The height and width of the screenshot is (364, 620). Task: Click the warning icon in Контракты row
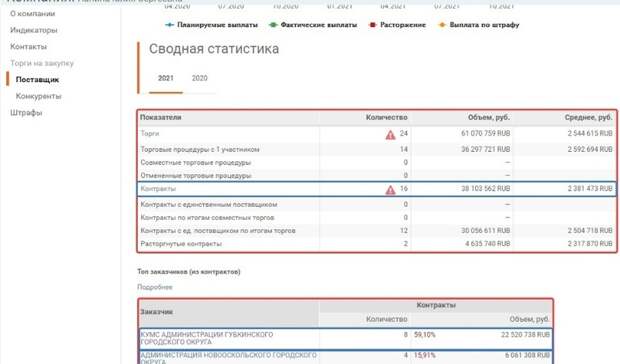point(390,190)
